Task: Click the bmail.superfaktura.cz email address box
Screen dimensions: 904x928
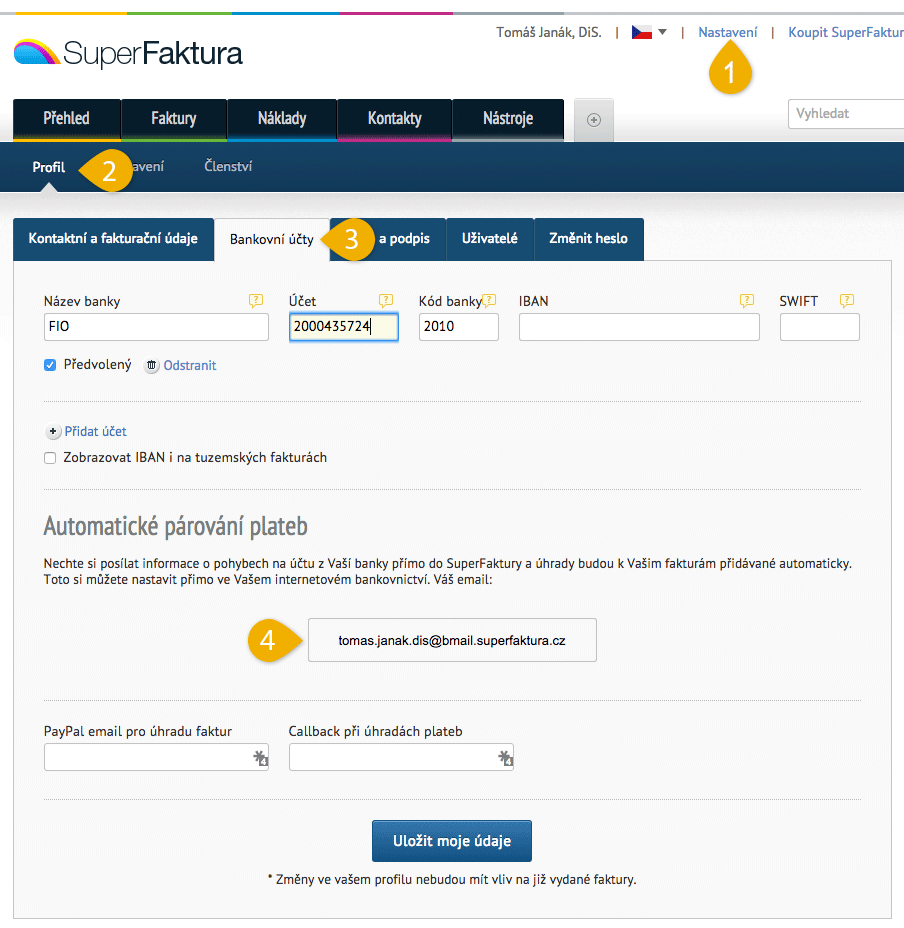Action: click(x=452, y=640)
